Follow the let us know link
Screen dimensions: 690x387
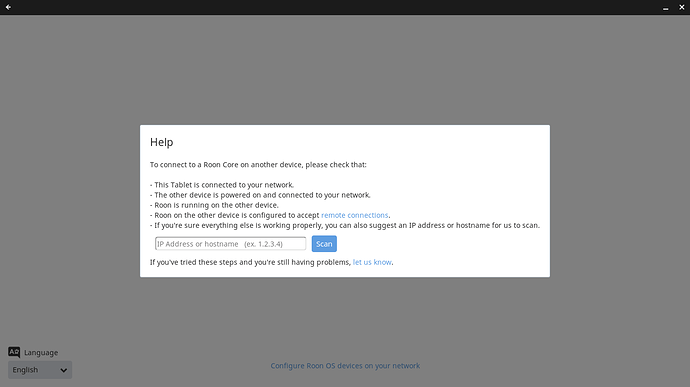click(372, 262)
